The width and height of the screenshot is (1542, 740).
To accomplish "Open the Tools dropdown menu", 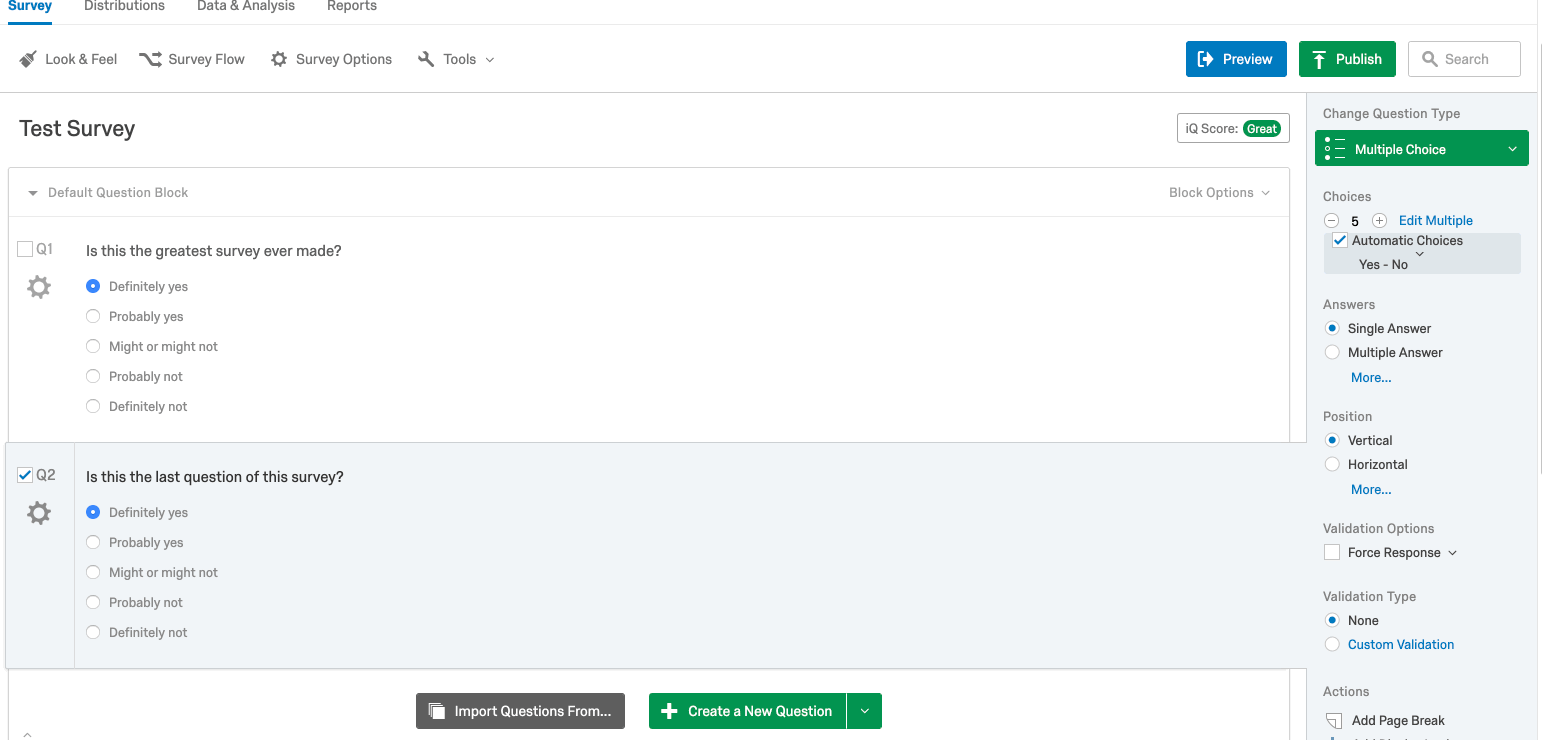I will pos(456,59).
